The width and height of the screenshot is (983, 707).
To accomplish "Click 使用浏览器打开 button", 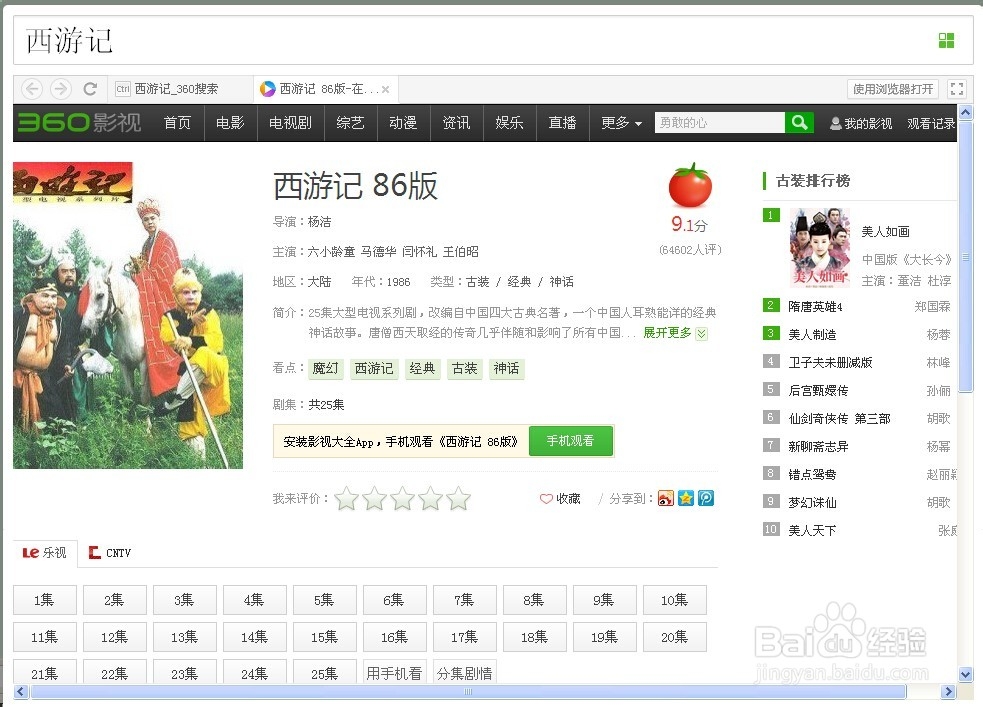I will coord(893,89).
